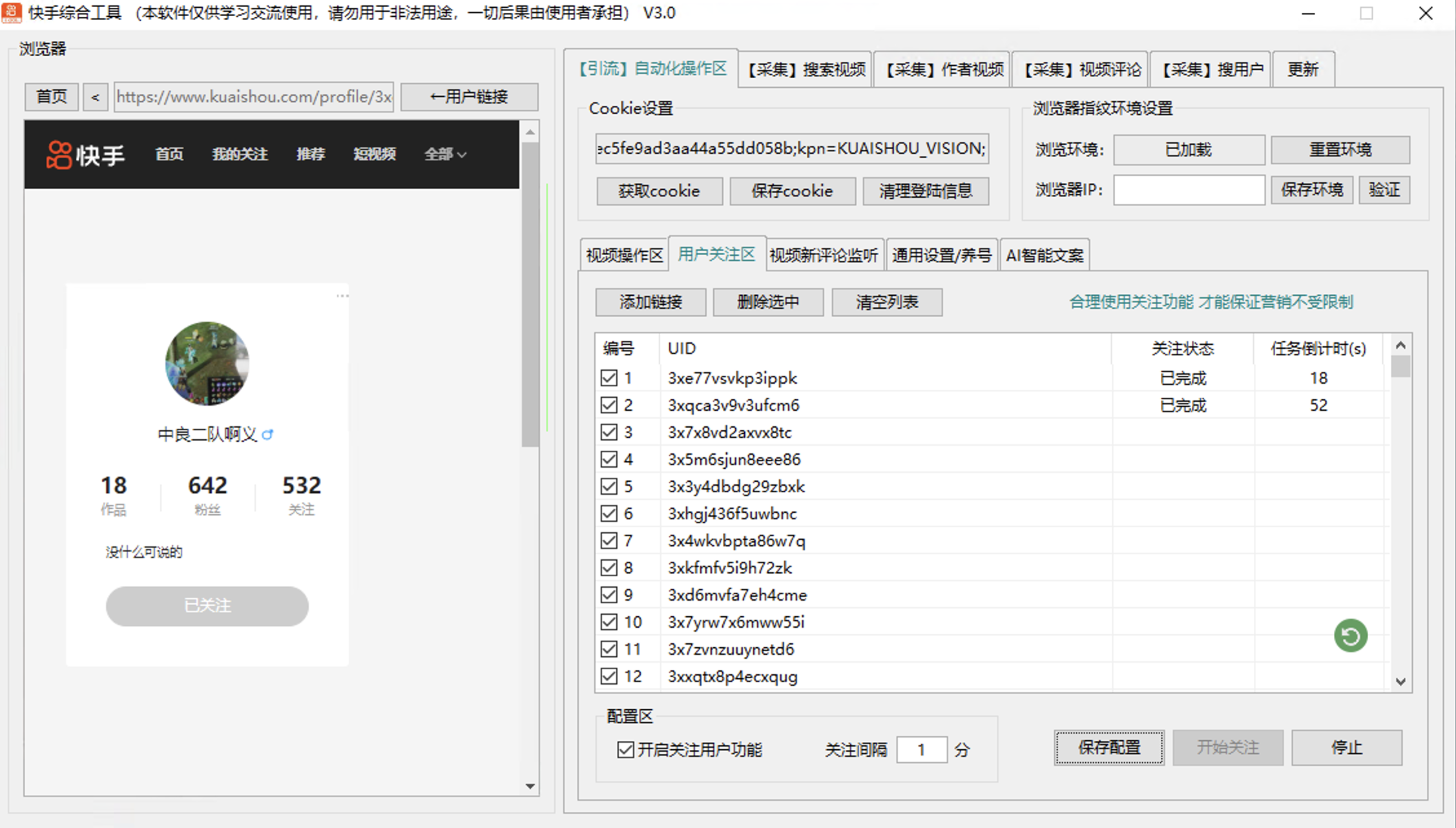Viewport: 1456px width, 828px height.
Task: Click the male gender icon next to 中良二队啊义
Action: pyautogui.click(x=269, y=434)
